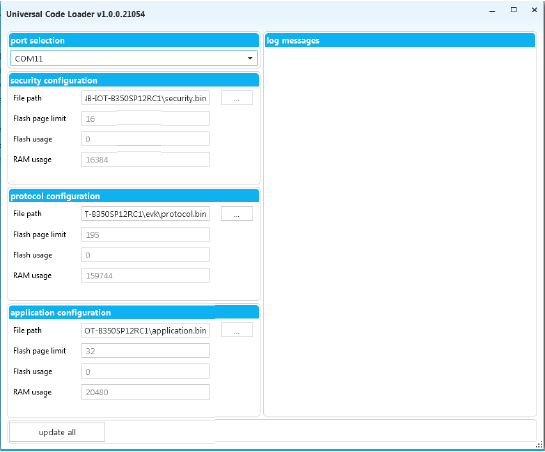The image size is (545, 452).
Task: Click the security Flash usage field
Action: 145,139
